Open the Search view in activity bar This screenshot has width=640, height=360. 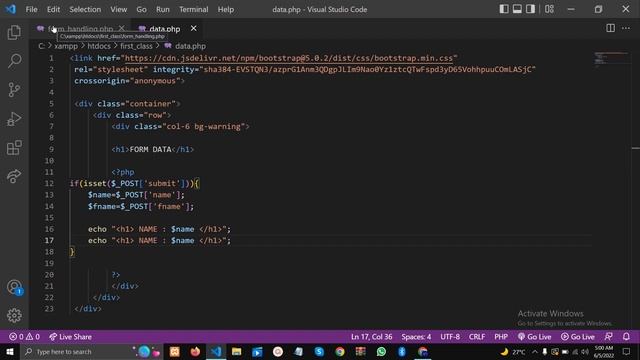click(x=14, y=61)
